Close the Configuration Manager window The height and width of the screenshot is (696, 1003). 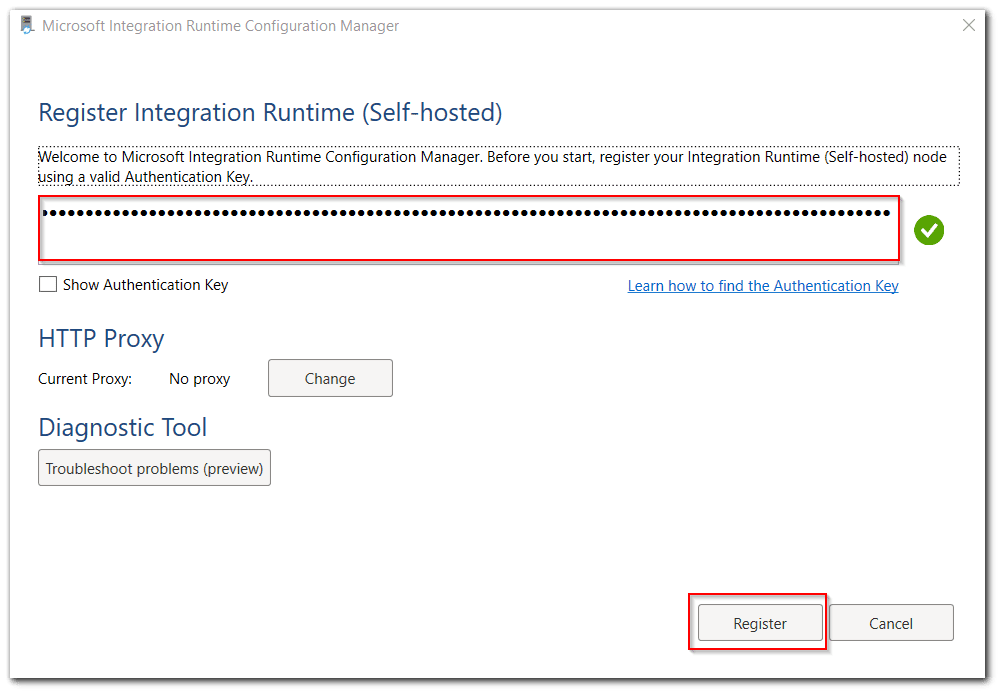pos(968,25)
